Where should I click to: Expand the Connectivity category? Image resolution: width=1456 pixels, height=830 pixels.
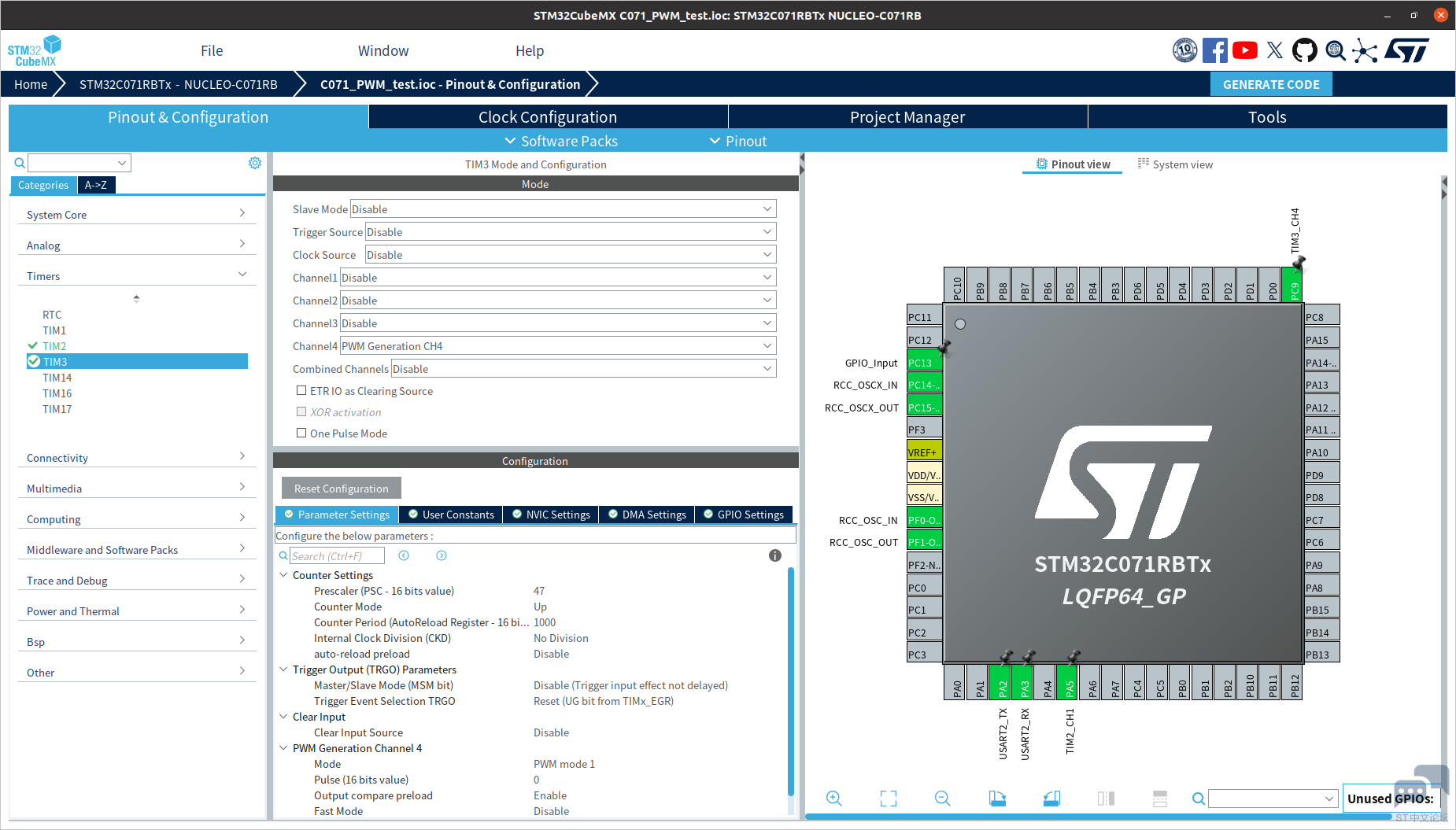137,457
